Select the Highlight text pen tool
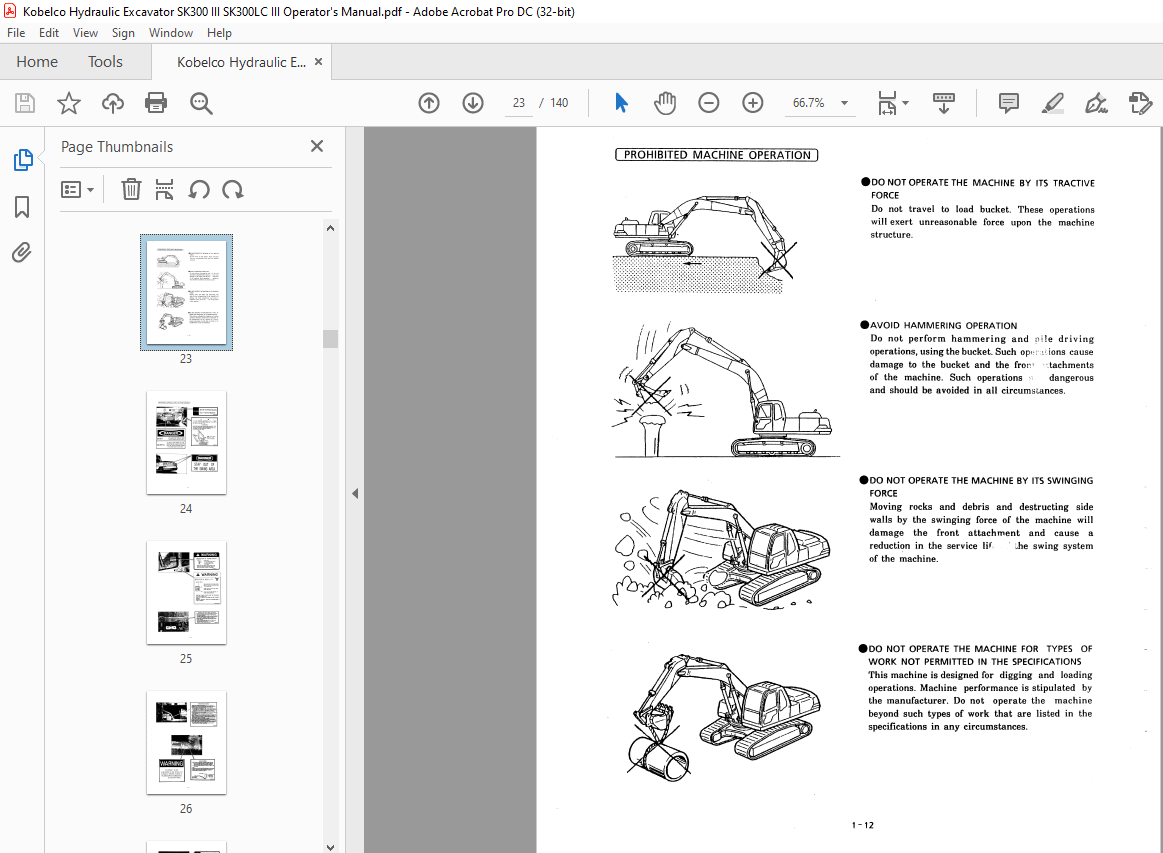The height and width of the screenshot is (853, 1163). [1052, 103]
